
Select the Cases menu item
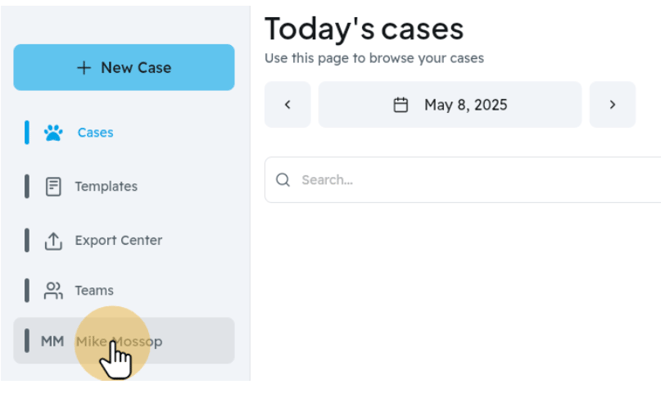124,133
